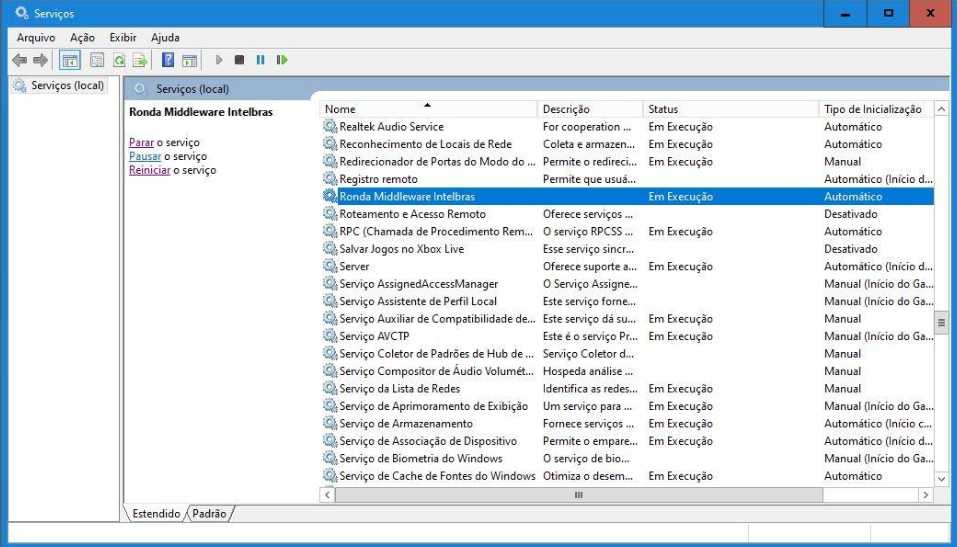
Task: Restart the service using the toolbar icon
Action: click(x=282, y=60)
